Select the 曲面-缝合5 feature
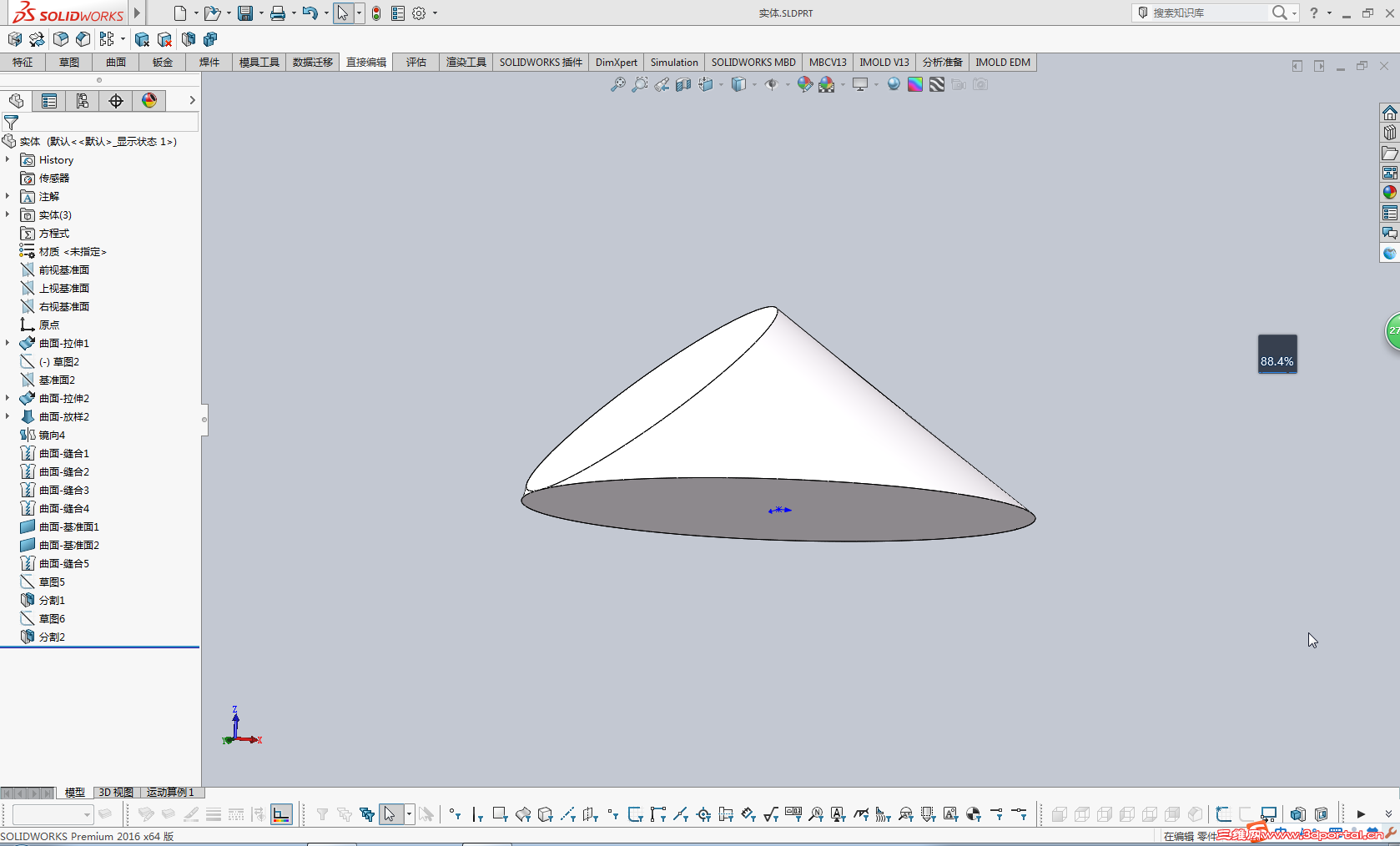The height and width of the screenshot is (846, 1400). (x=63, y=563)
